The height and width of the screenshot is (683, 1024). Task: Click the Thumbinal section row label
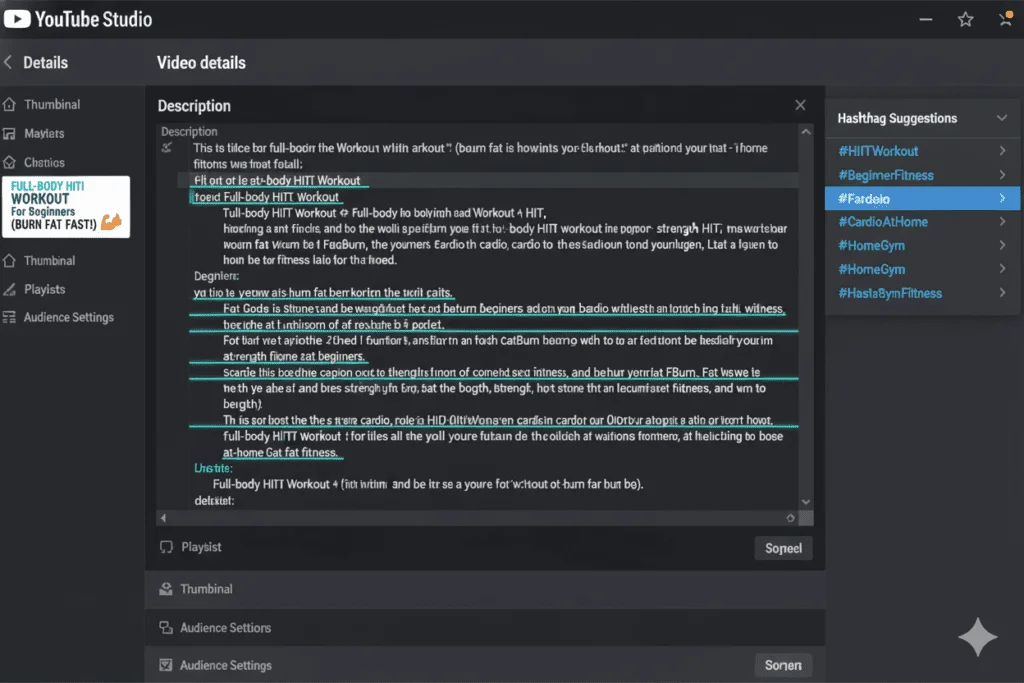click(x=206, y=589)
